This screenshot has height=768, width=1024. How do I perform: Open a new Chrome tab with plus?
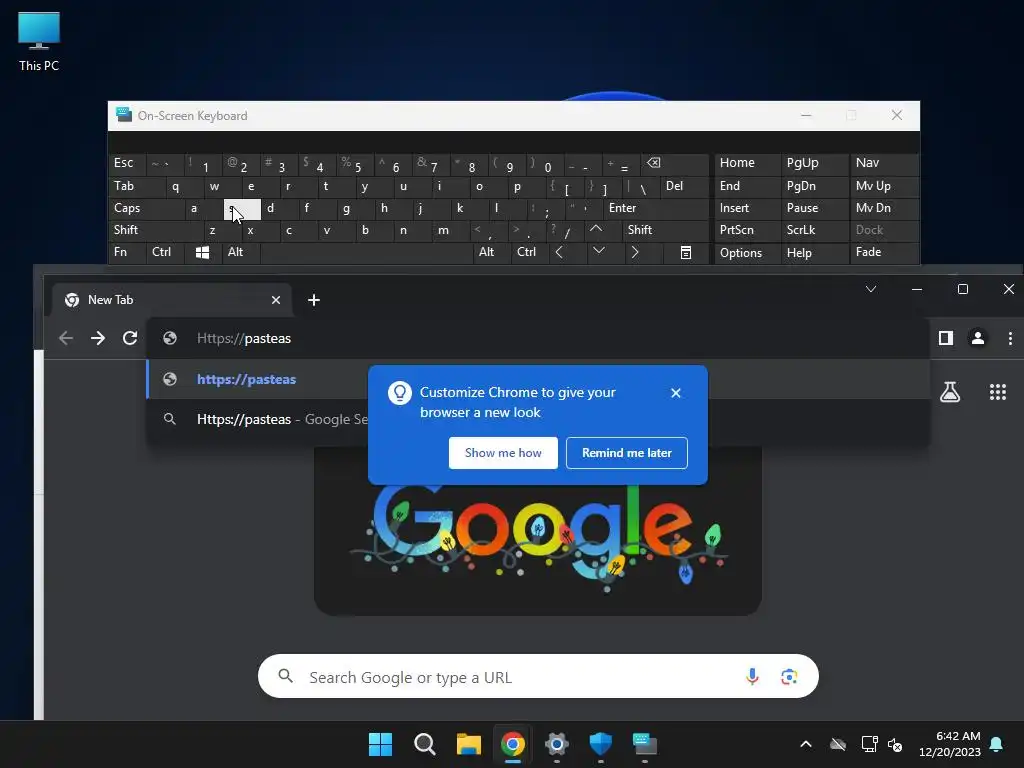(x=313, y=300)
